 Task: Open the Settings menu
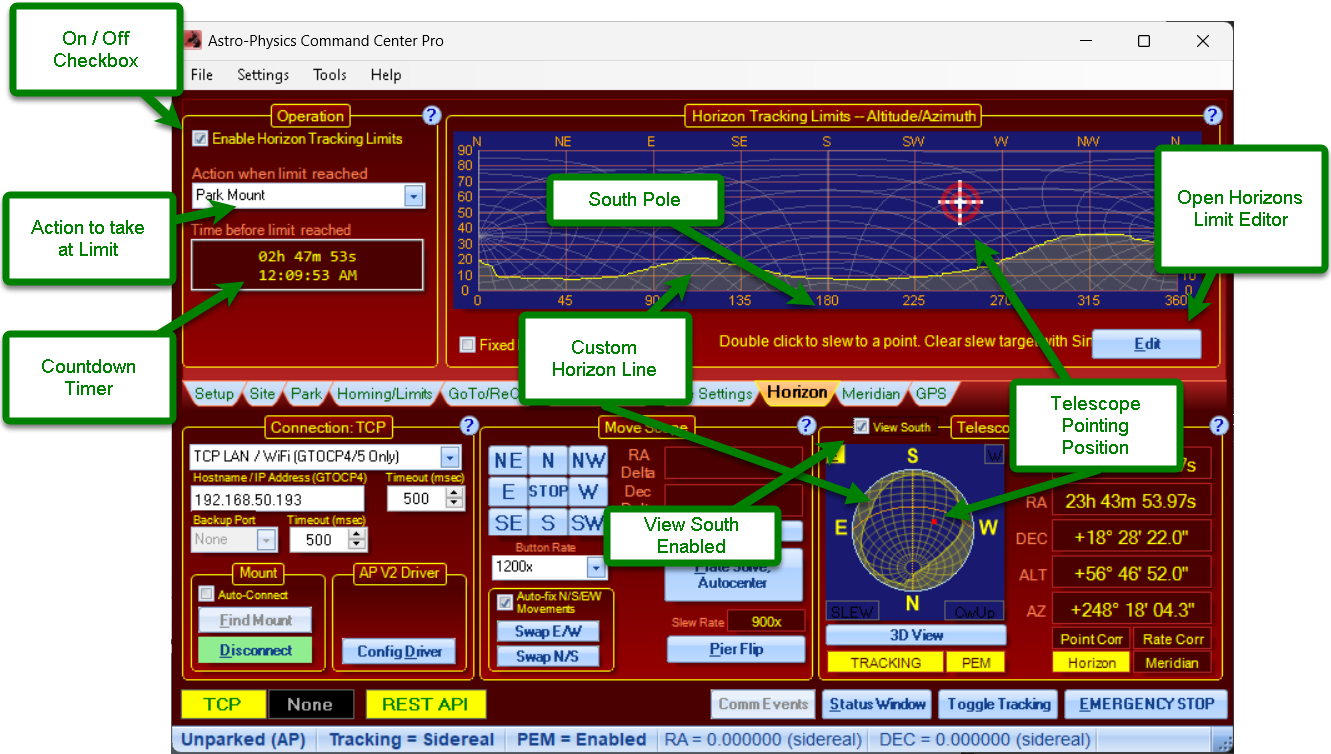coord(263,75)
